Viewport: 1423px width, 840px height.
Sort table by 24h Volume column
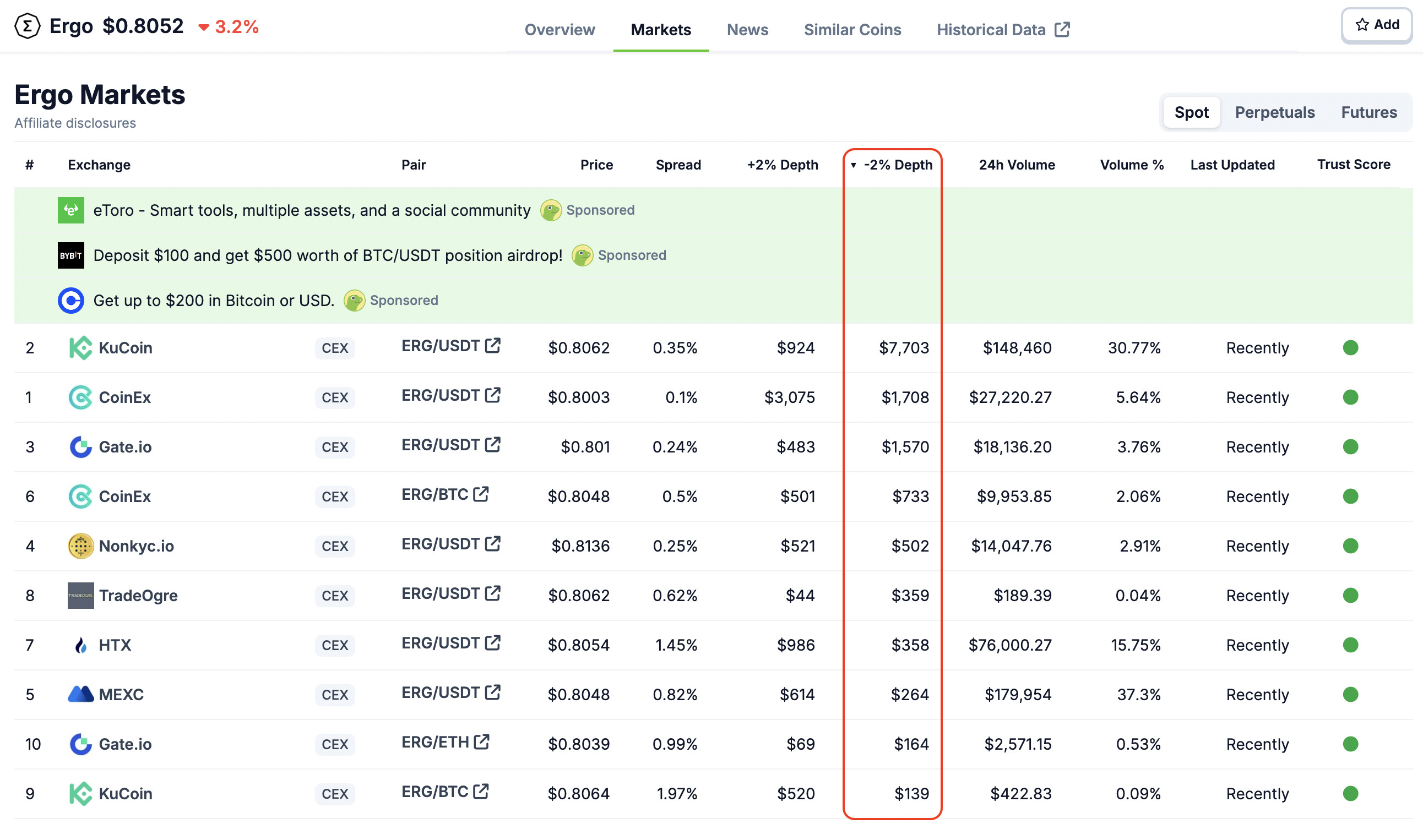pos(1017,165)
